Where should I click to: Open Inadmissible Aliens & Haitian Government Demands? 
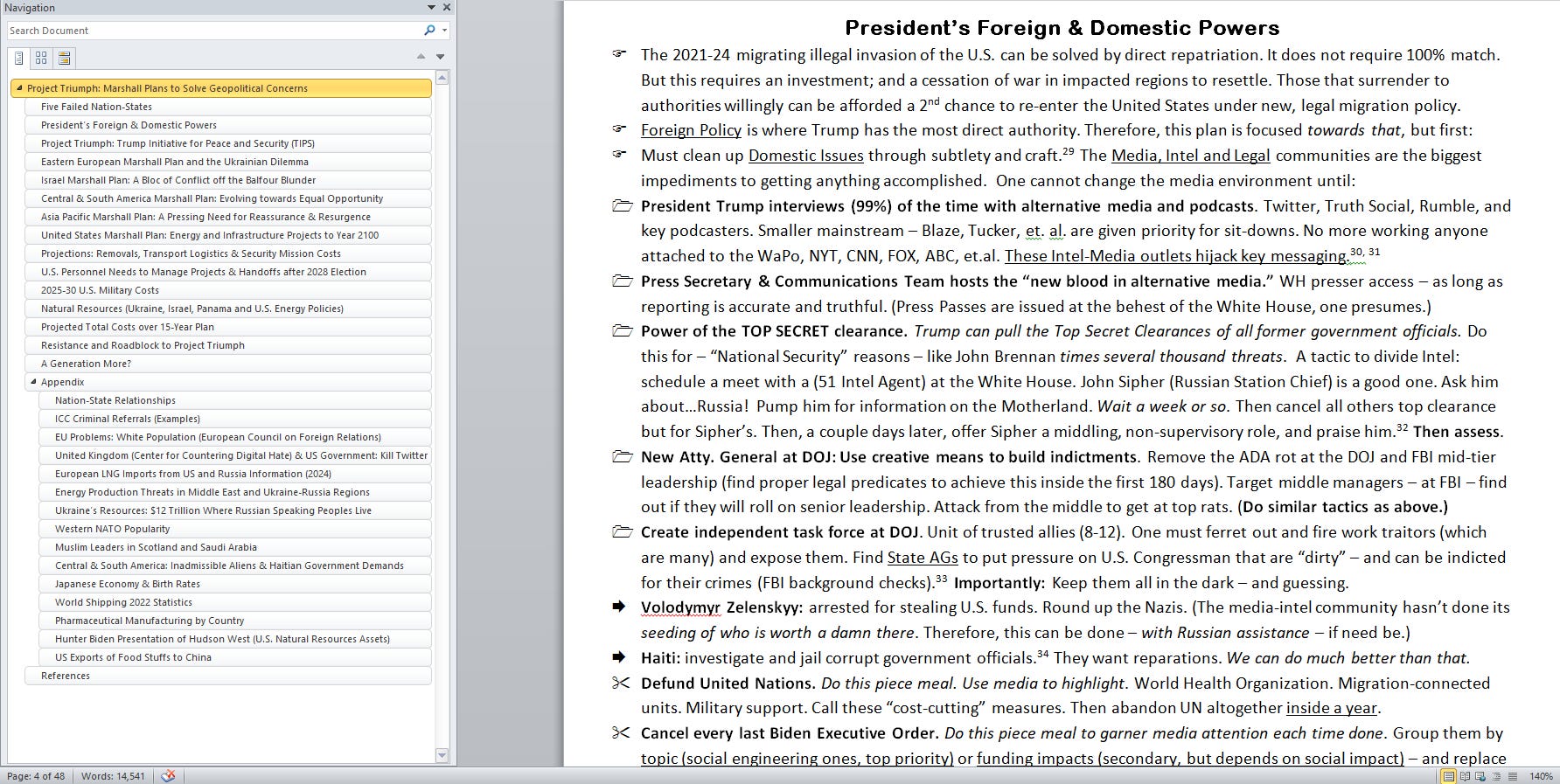pyautogui.click(x=235, y=565)
